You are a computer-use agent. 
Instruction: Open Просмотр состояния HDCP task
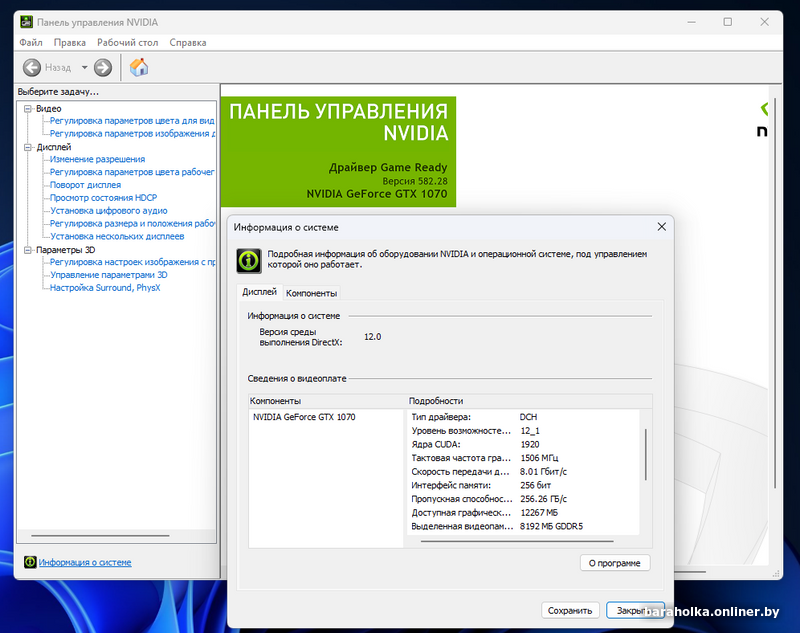[103, 197]
